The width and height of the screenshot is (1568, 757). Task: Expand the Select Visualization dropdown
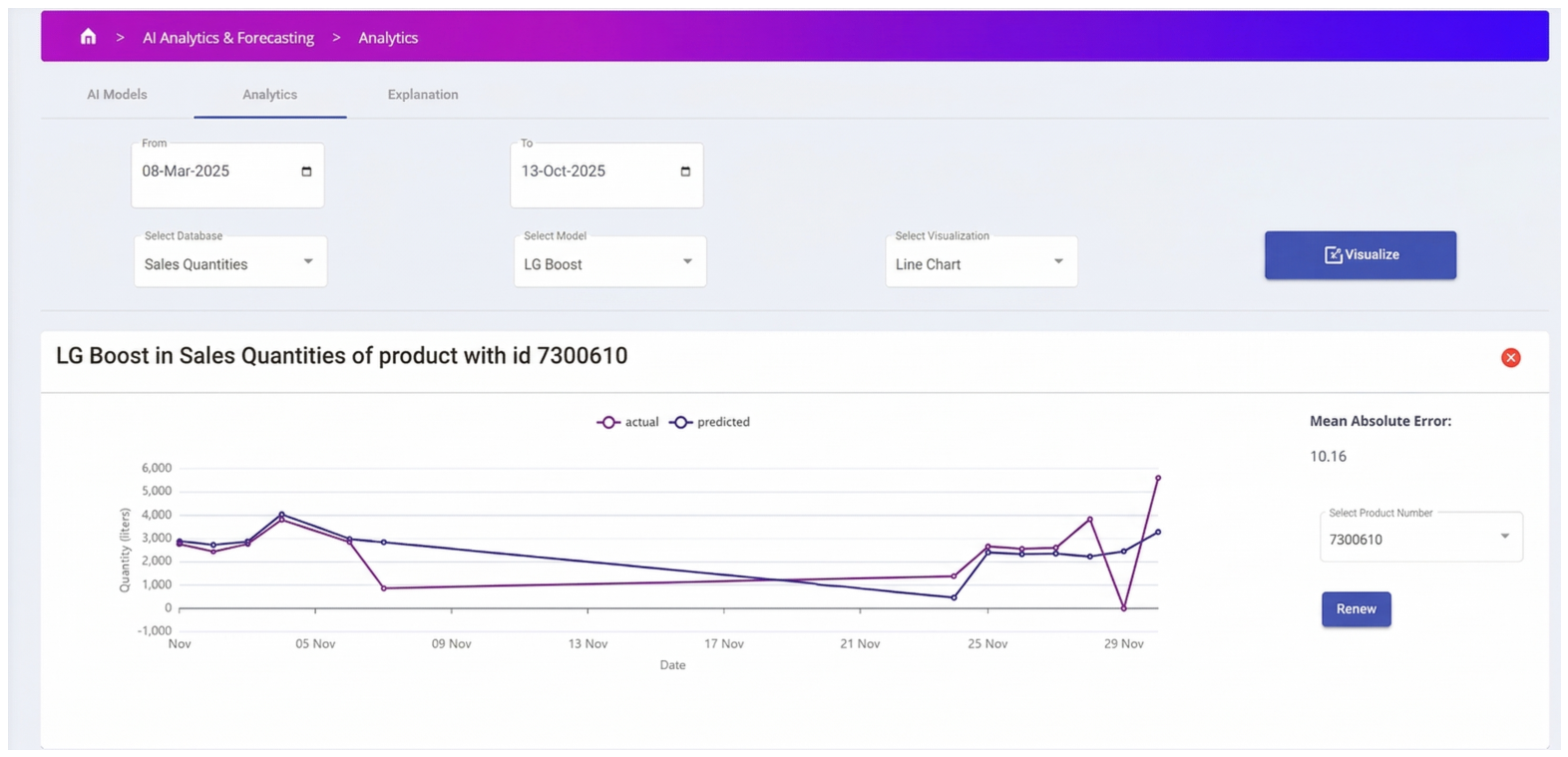point(981,262)
